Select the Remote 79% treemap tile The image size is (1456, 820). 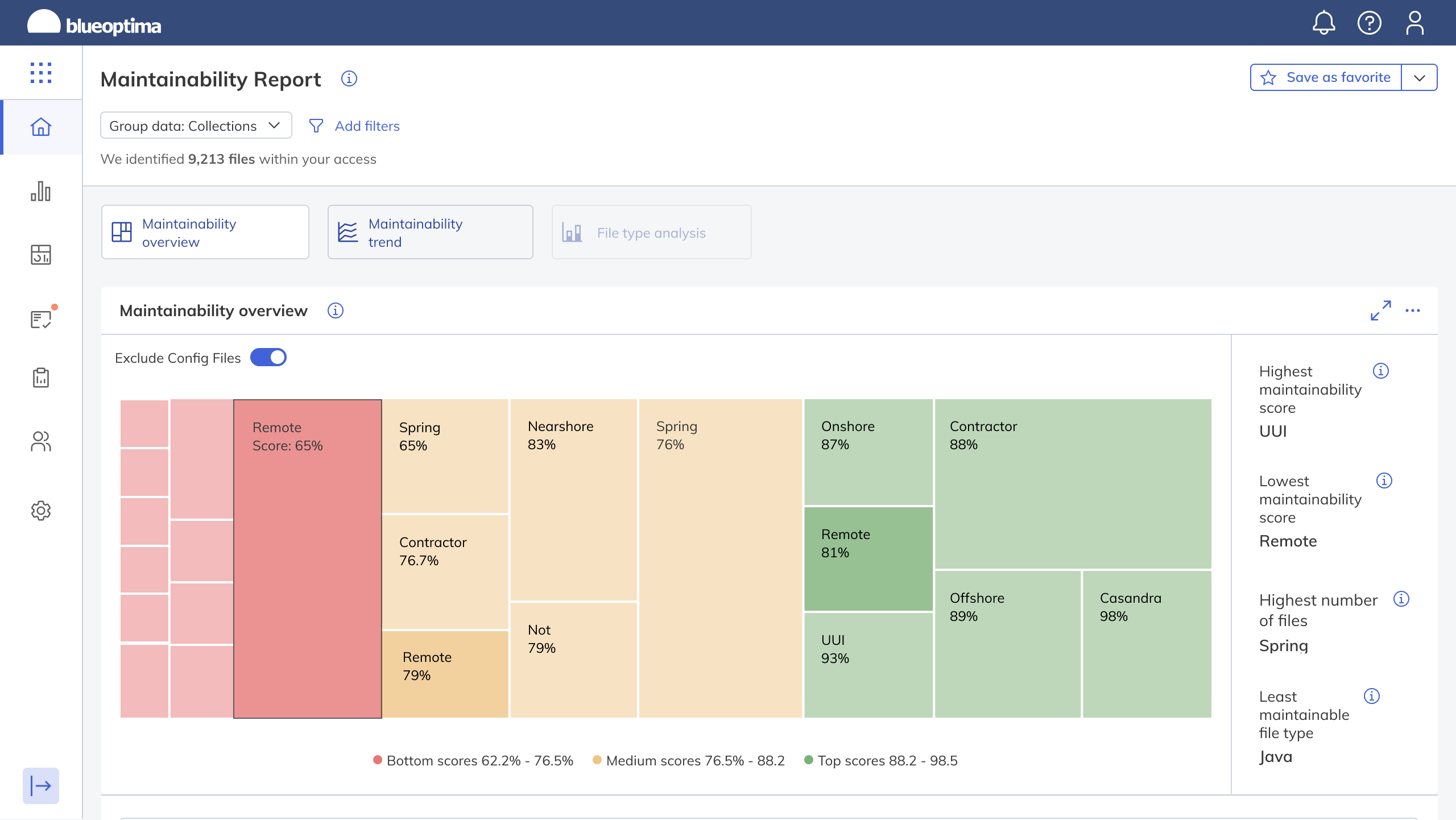(x=445, y=674)
